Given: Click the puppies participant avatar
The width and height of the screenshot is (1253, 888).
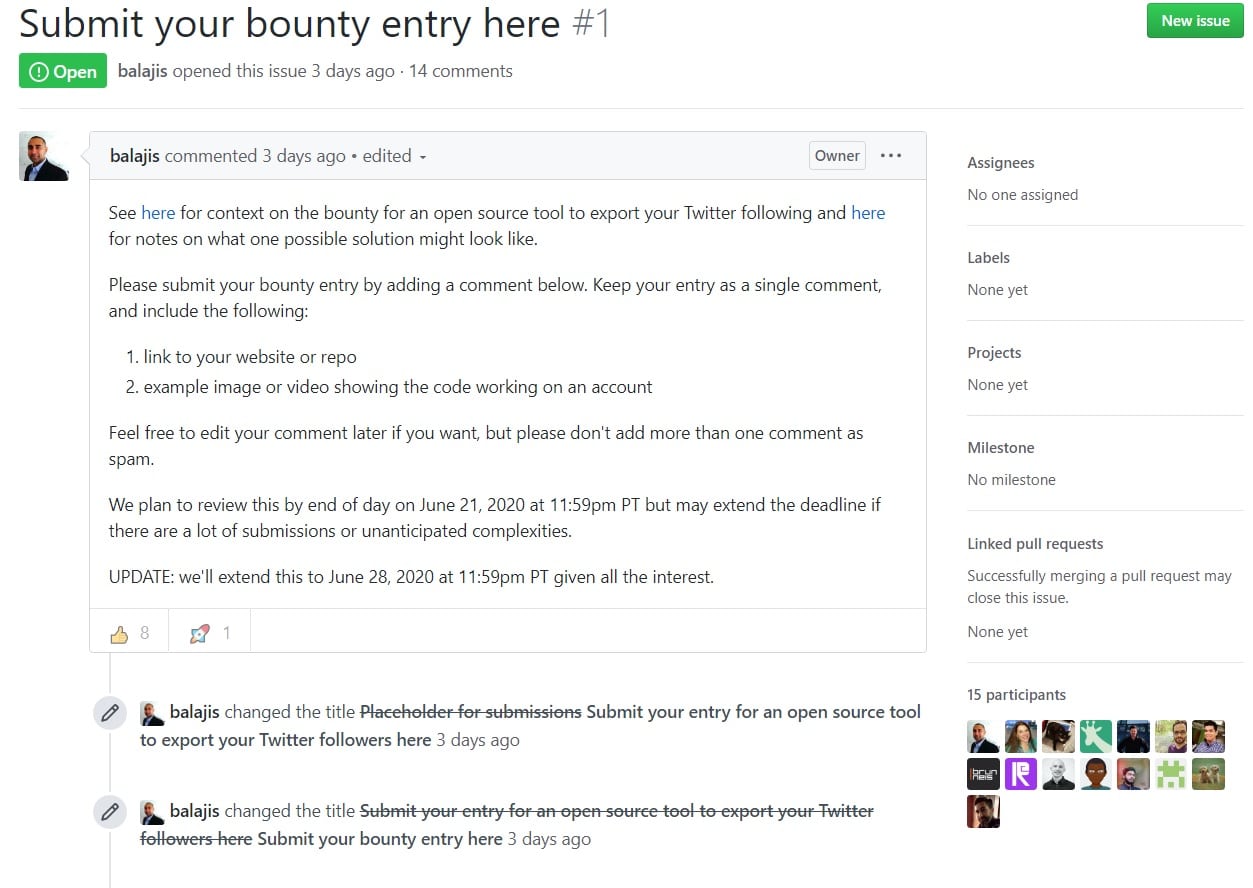Looking at the screenshot, I should [x=1208, y=775].
